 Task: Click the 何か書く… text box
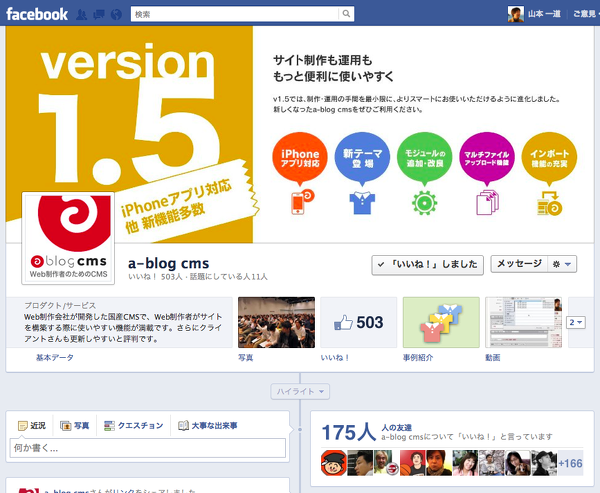pos(148,448)
